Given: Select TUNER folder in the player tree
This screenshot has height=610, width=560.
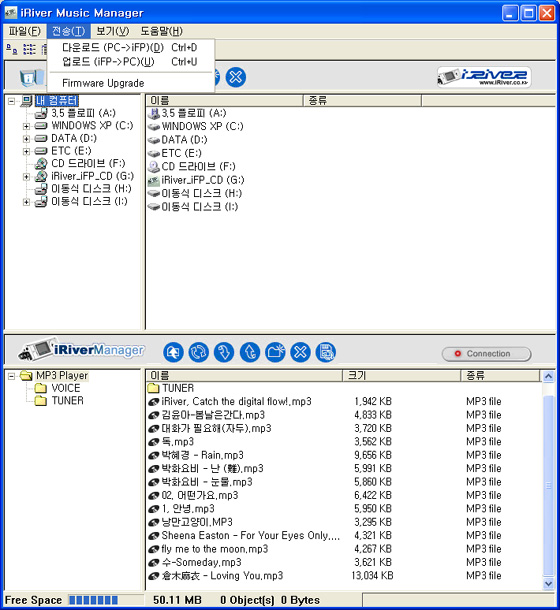Looking at the screenshot, I should (67, 400).
